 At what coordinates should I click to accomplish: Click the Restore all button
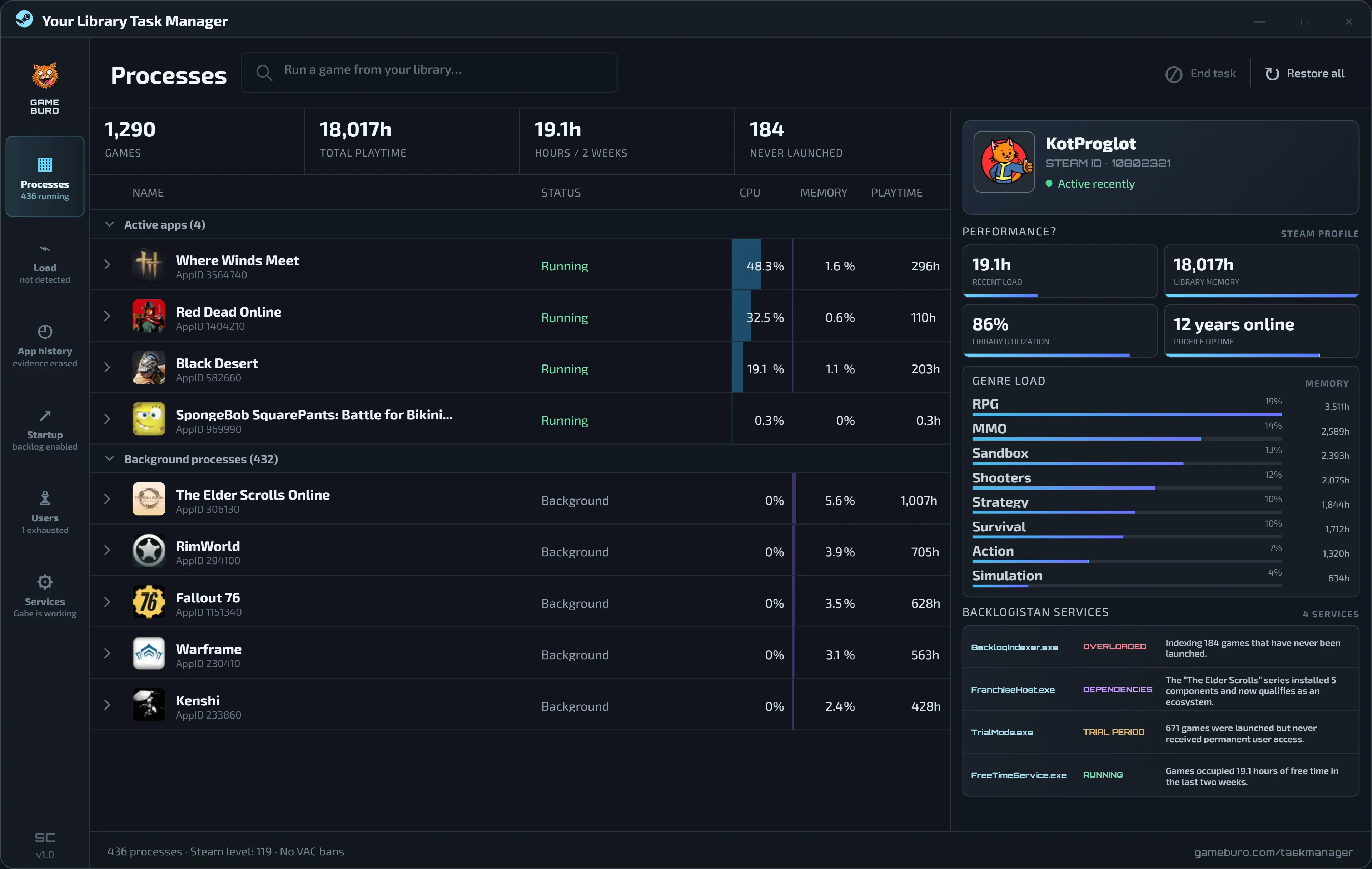point(1304,74)
